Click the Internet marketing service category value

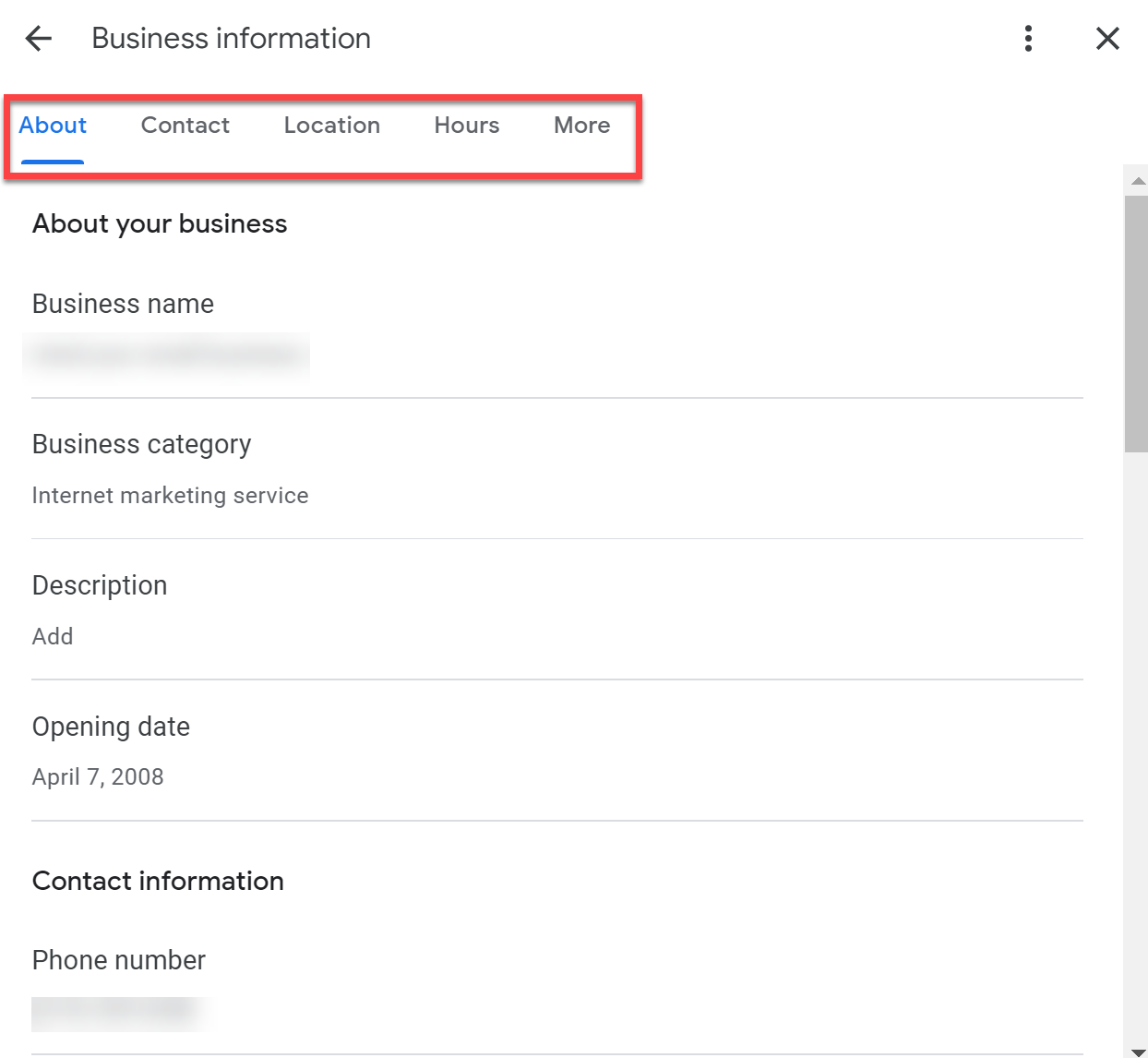pyautogui.click(x=170, y=496)
